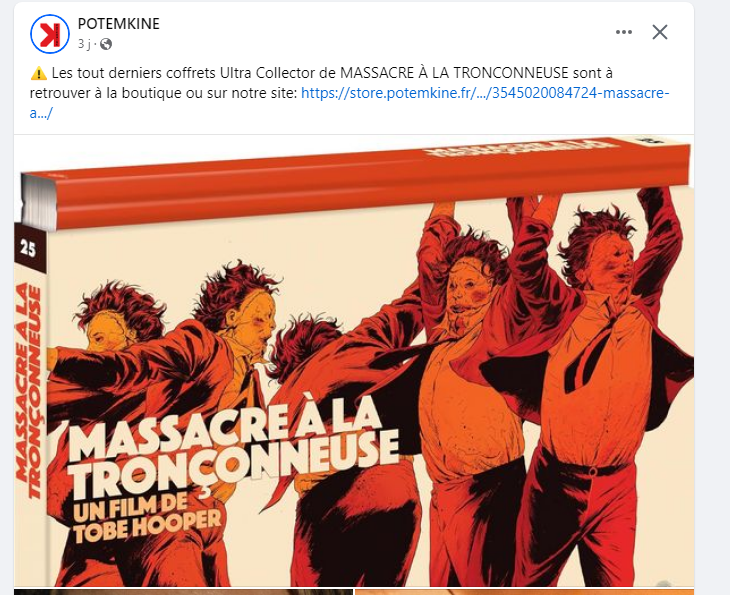The width and height of the screenshot is (730, 595).
Task: Click the POTEMKINE red K avatar logo
Action: click(50, 34)
